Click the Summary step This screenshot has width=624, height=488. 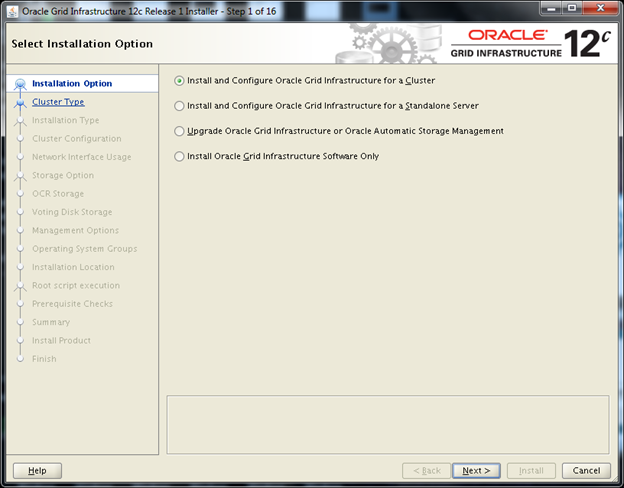click(x=51, y=322)
